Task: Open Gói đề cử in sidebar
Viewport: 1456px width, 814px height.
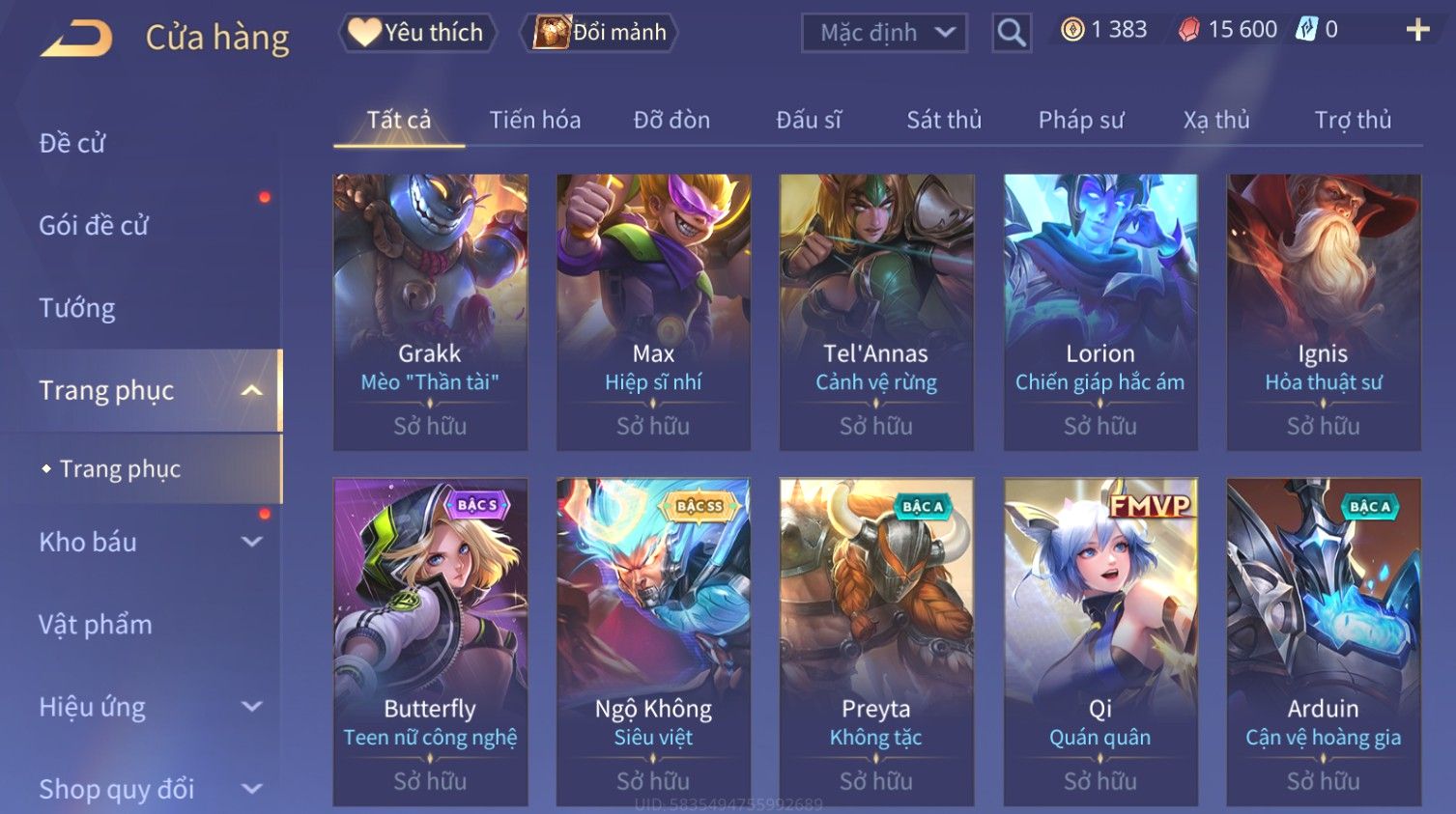Action: 94,225
